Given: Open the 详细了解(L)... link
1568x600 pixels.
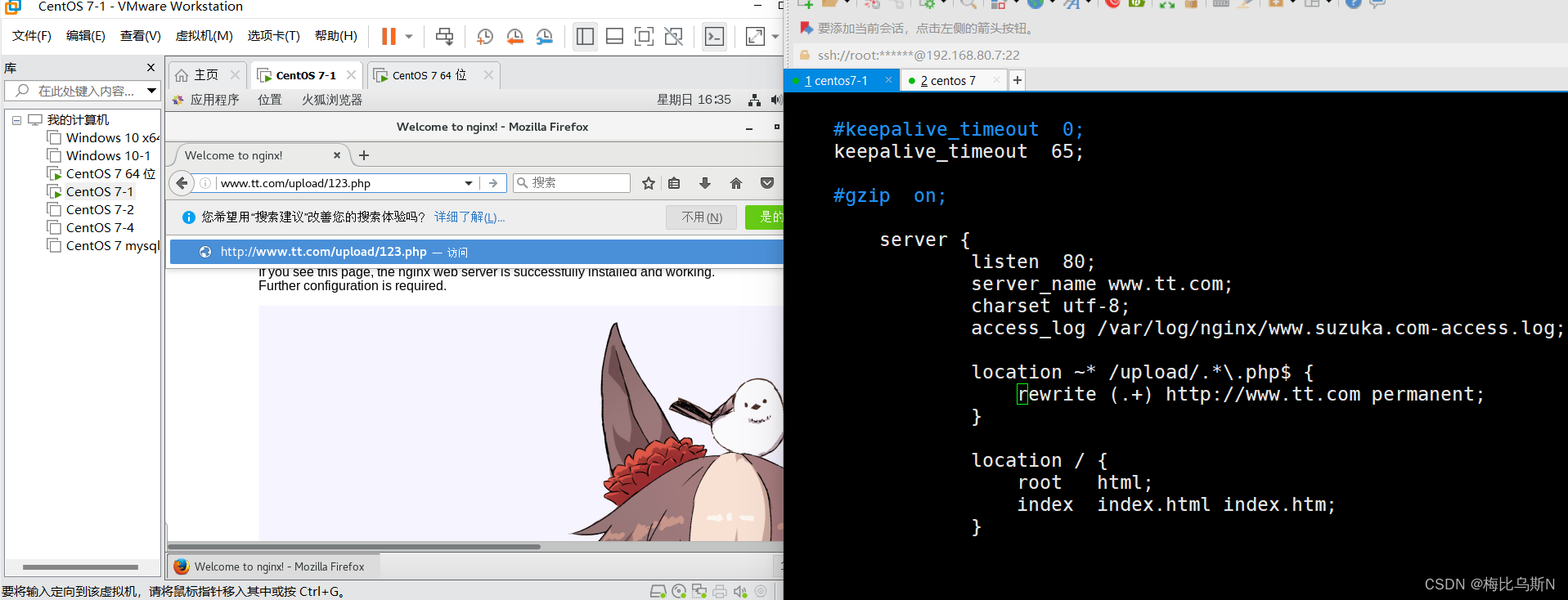Looking at the screenshot, I should [470, 217].
